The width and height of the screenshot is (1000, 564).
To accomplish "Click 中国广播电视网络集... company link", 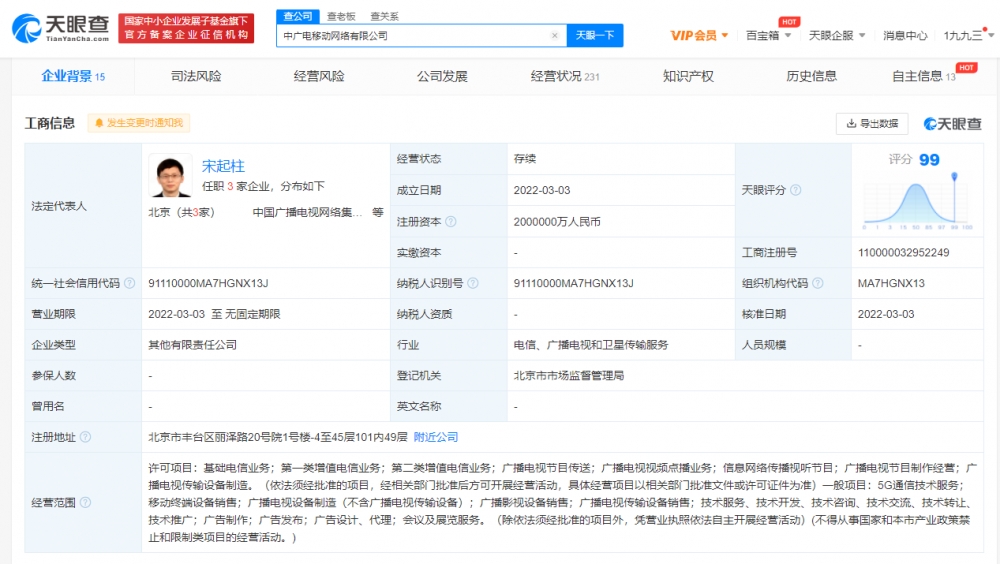I will pos(307,212).
